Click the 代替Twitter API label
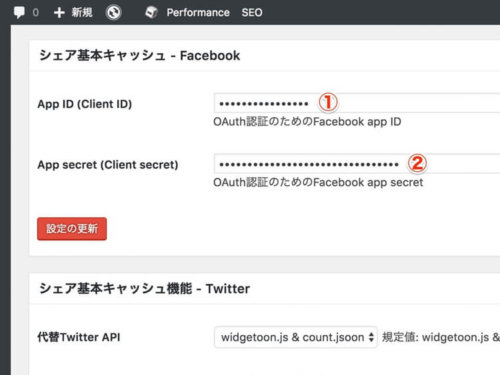The image size is (500, 375). point(79,337)
